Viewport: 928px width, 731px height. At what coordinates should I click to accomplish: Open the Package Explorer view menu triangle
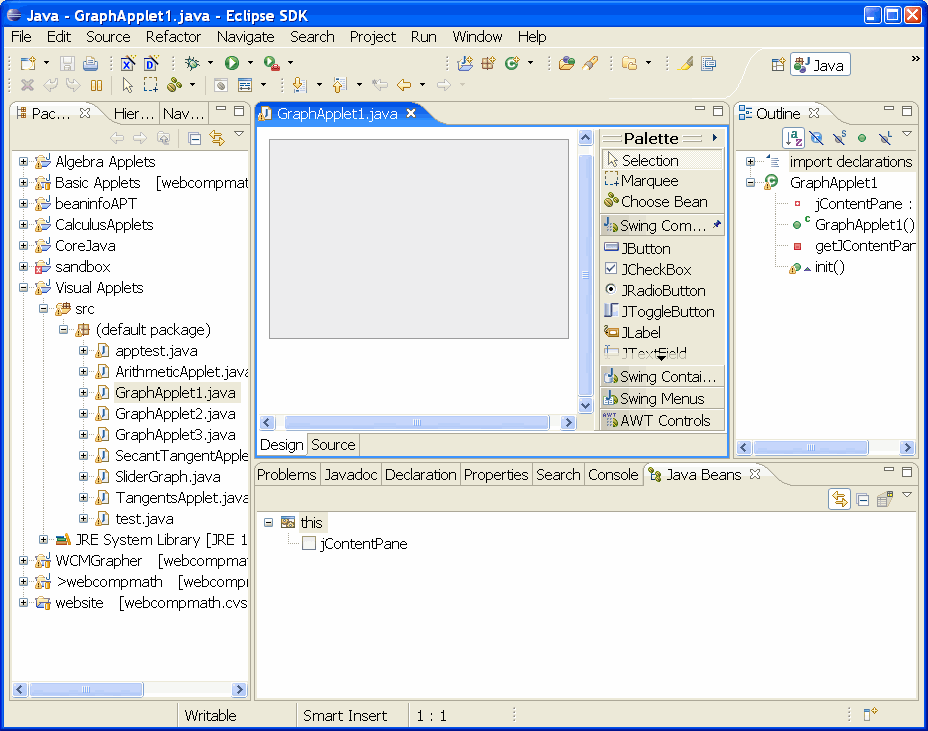239,134
